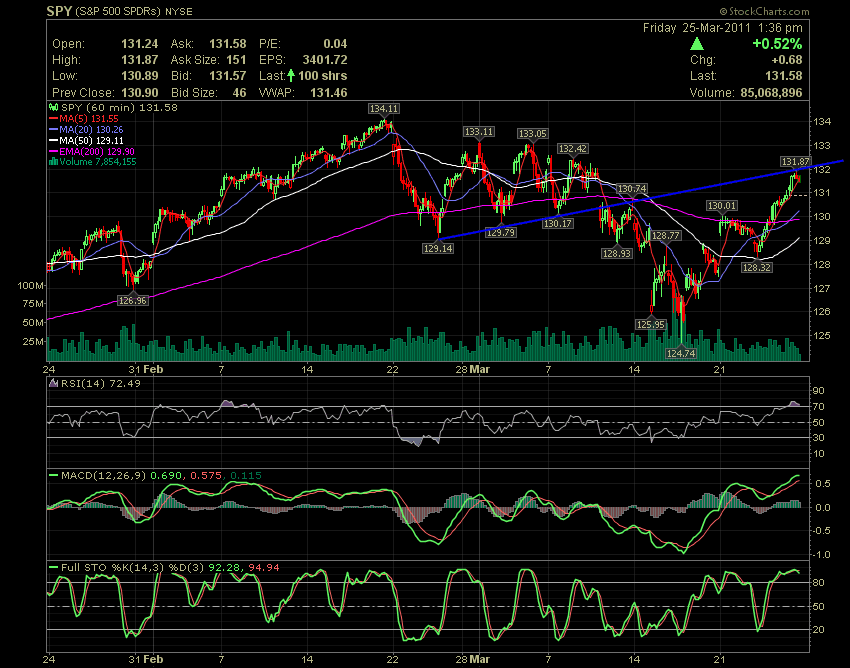
Task: Click the Prev Close value 130.90
Action: click(x=140, y=93)
